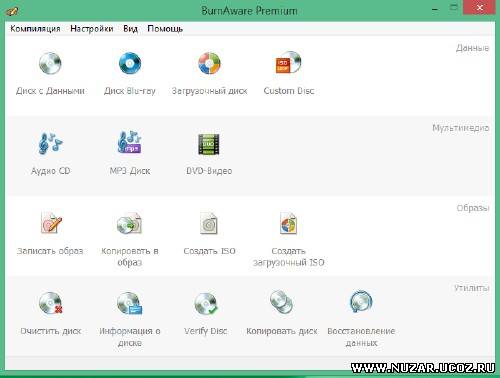Select the MP3 Диск icon
This screenshot has width=500, height=378.
(x=130, y=142)
